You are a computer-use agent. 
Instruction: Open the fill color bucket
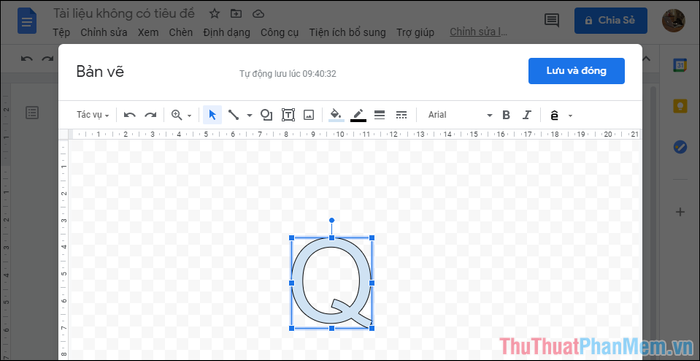tap(336, 115)
